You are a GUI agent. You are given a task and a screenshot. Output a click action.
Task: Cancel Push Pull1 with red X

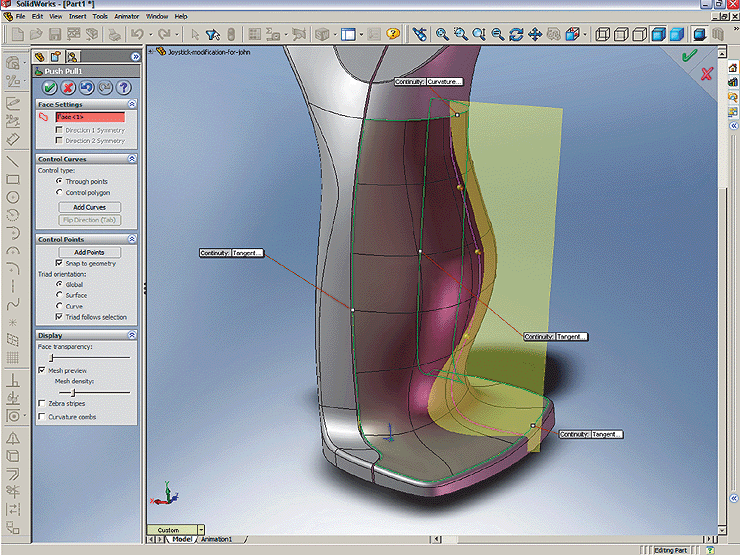[x=68, y=88]
